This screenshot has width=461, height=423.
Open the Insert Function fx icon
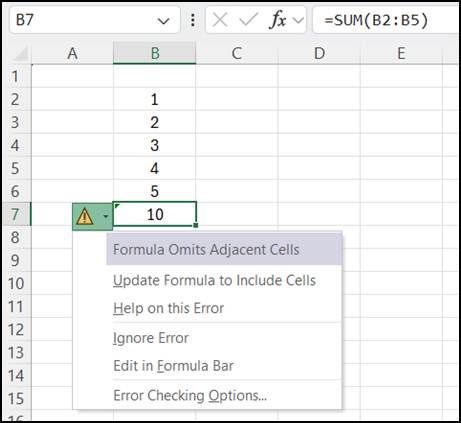(278, 20)
